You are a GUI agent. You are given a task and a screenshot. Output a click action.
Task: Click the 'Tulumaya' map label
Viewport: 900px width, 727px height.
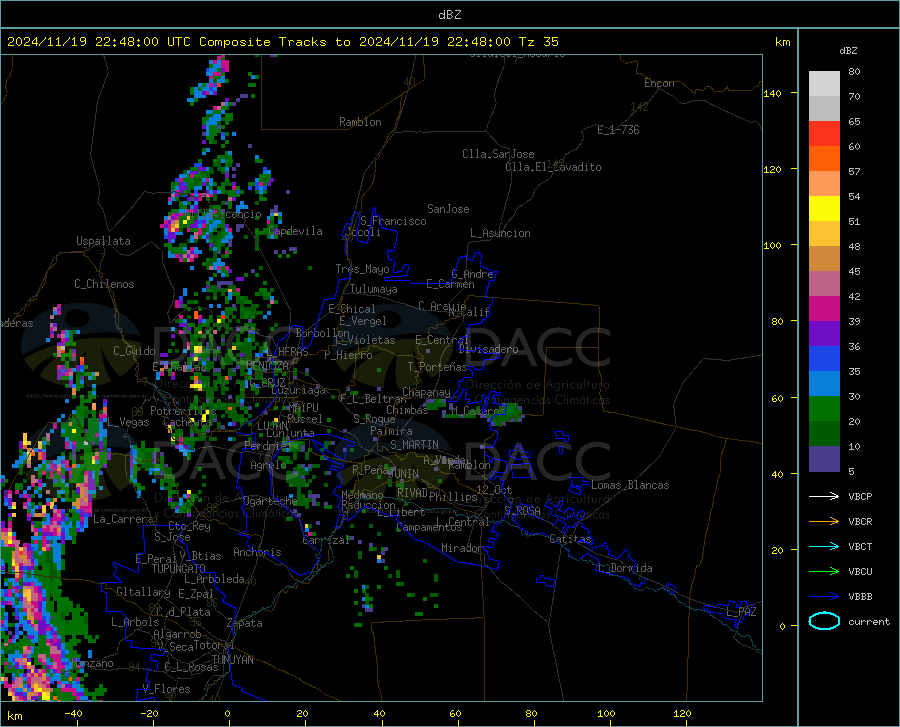[374, 289]
